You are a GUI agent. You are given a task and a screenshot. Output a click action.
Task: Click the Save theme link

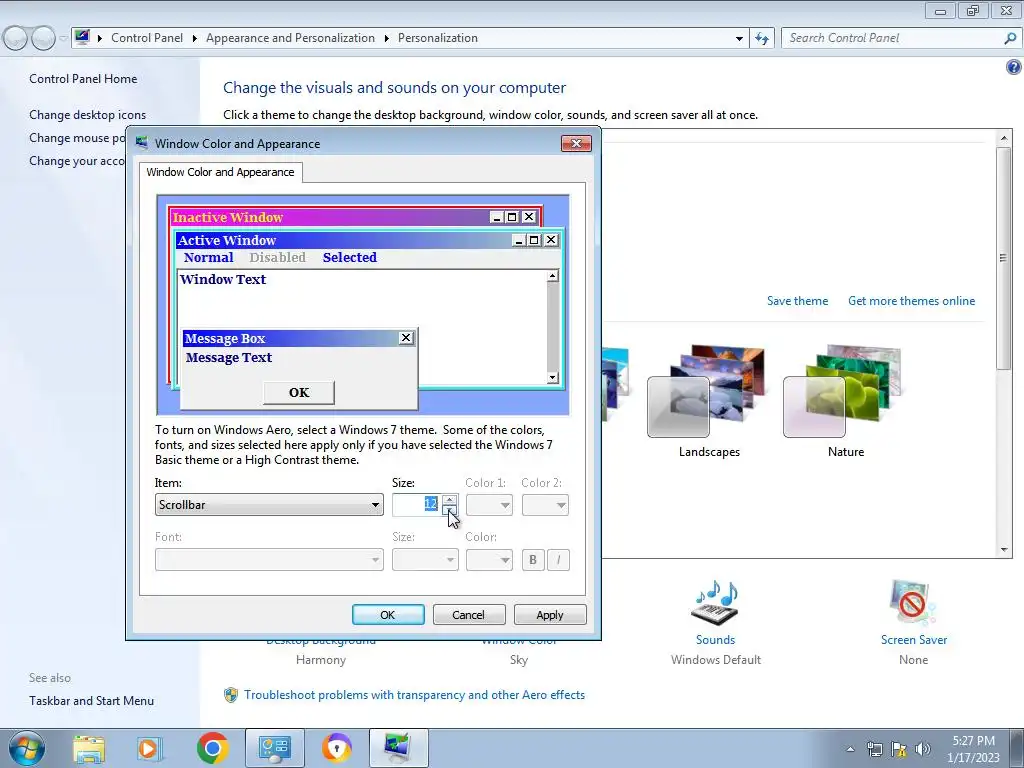797,301
